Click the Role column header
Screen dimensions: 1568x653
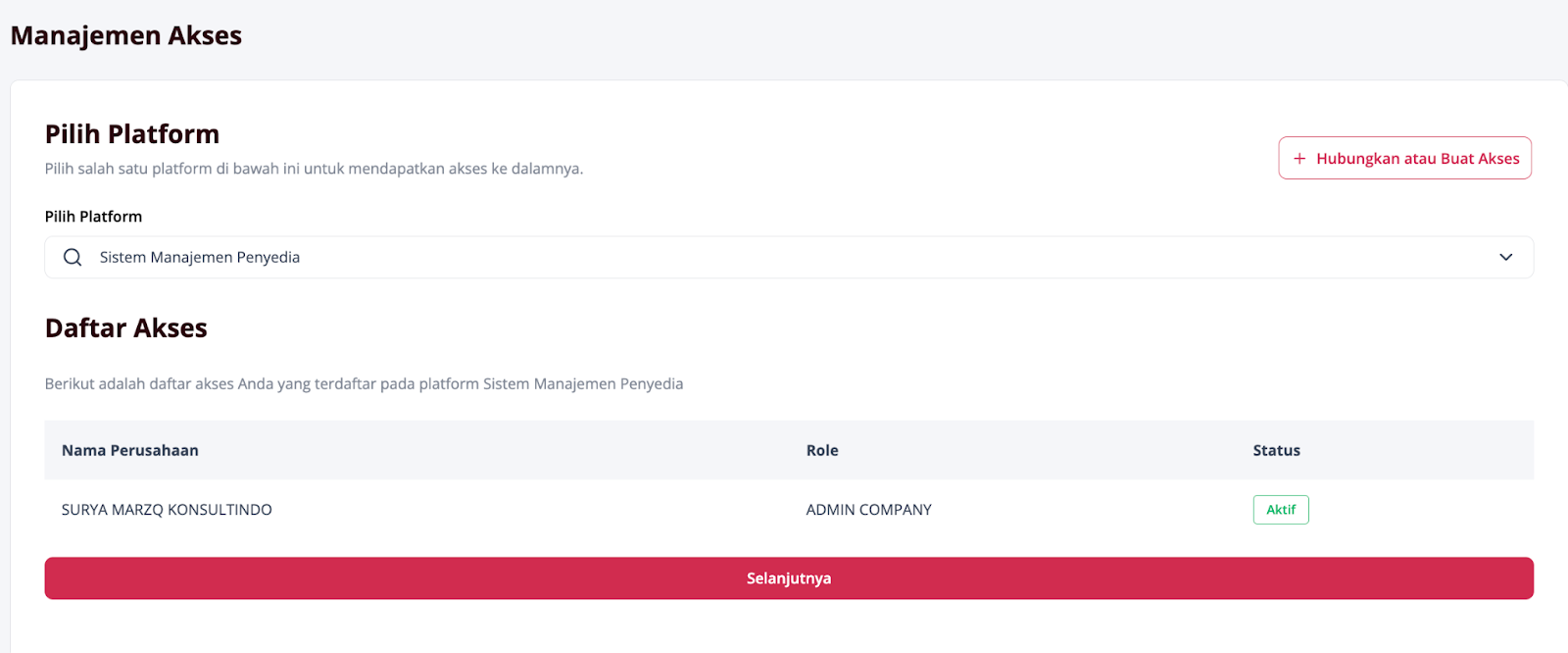pos(822,450)
